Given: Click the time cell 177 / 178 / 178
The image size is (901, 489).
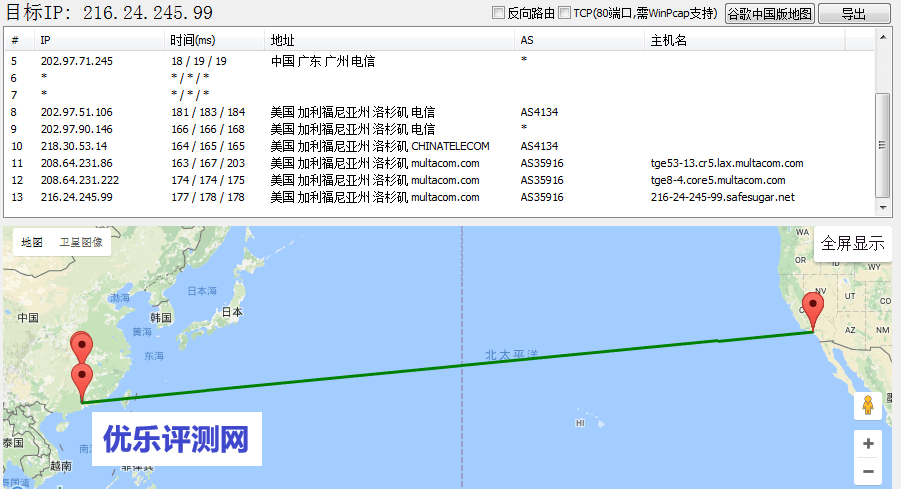Looking at the screenshot, I should pos(208,197).
